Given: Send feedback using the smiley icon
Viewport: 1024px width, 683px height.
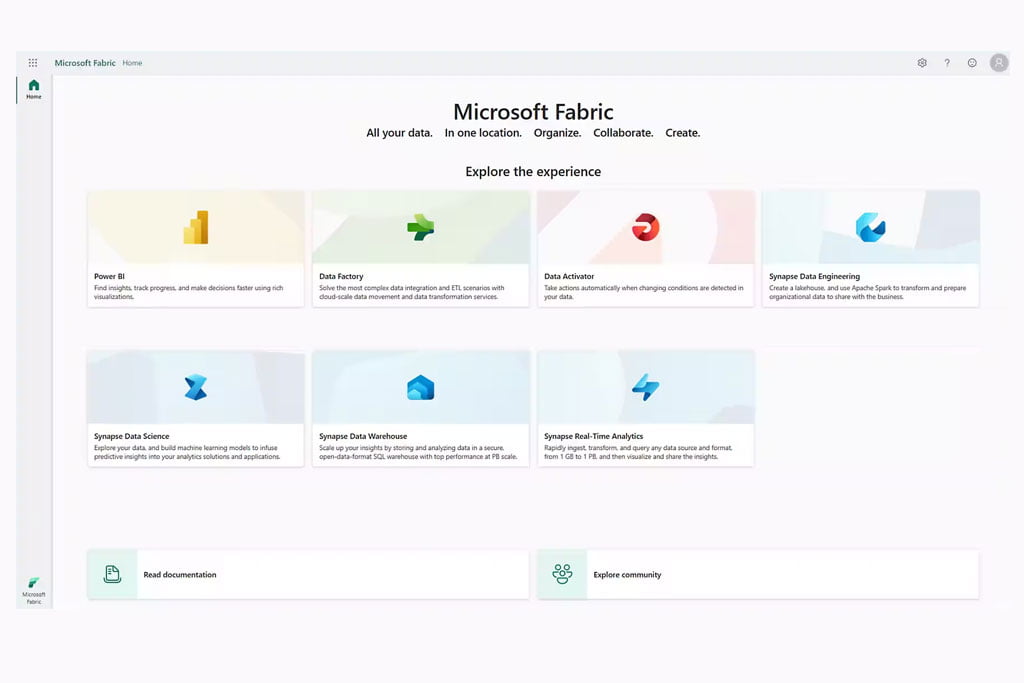Looking at the screenshot, I should coord(972,63).
